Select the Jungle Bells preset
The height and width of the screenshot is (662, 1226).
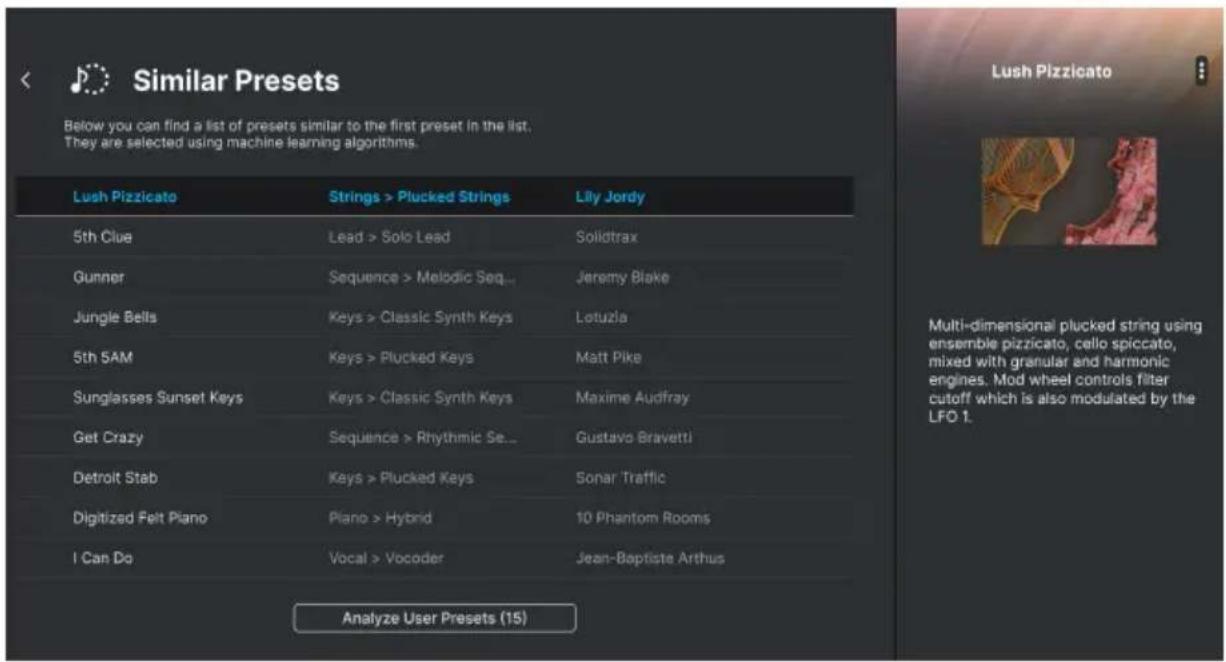435,317
